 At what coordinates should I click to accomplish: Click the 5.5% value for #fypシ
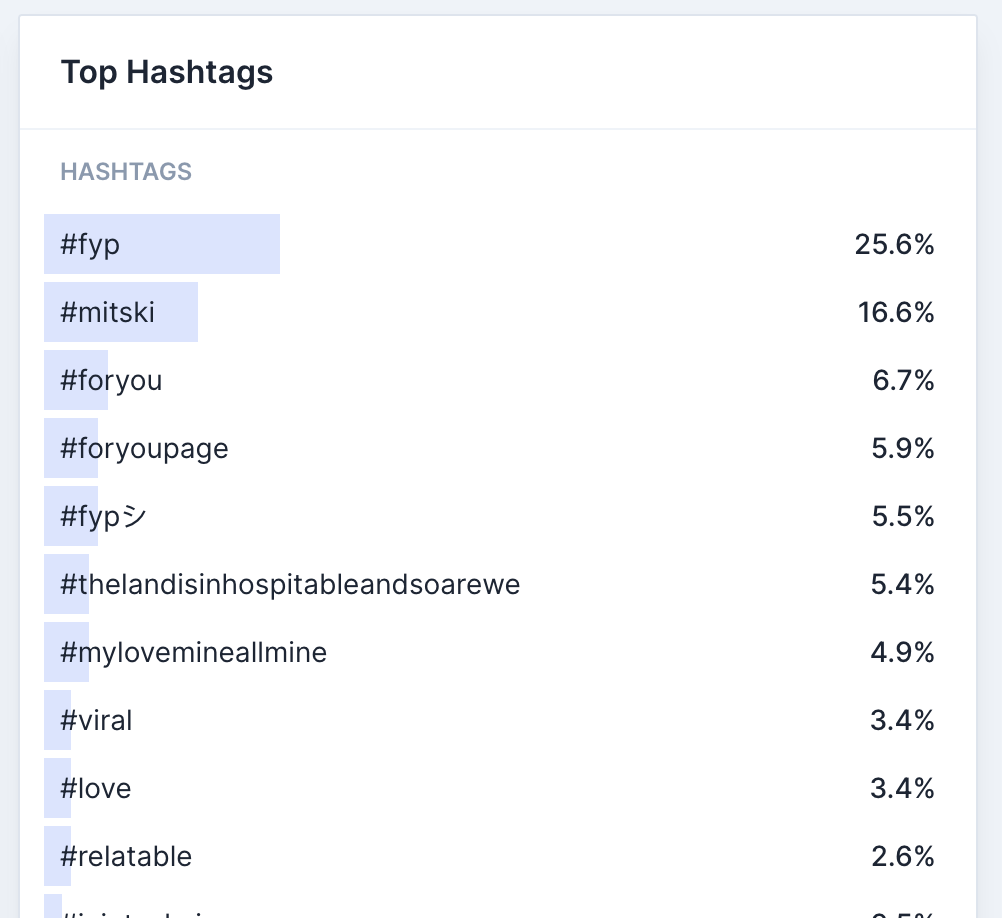point(903,516)
